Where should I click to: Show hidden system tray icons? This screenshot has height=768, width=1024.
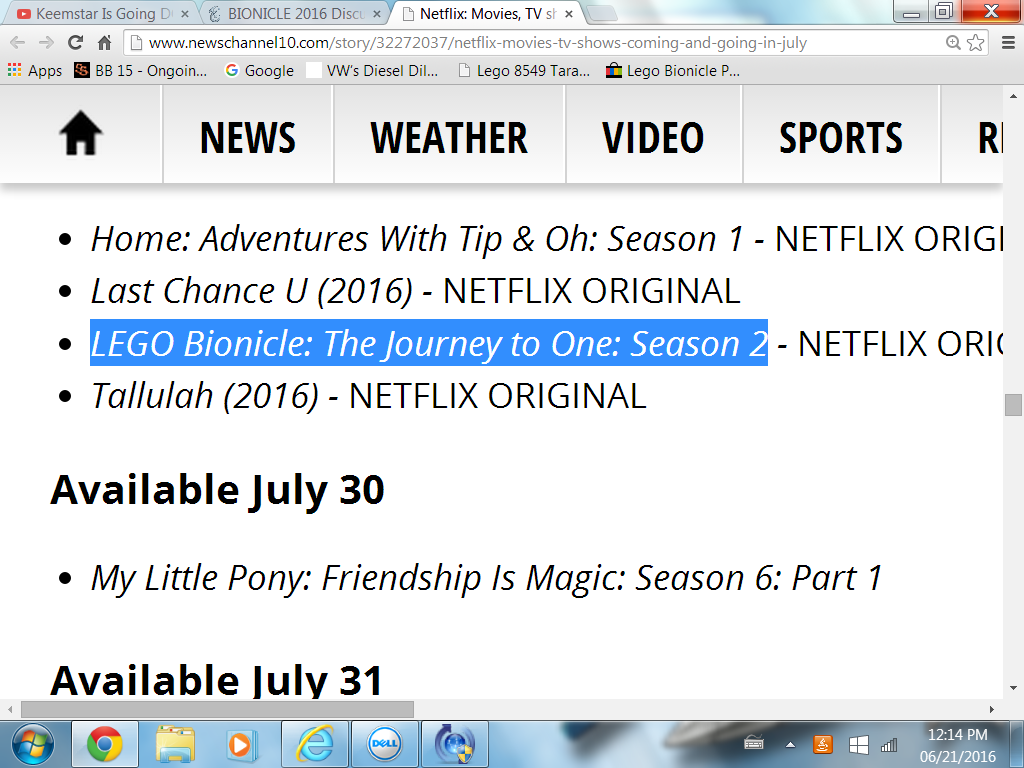pyautogui.click(x=790, y=744)
